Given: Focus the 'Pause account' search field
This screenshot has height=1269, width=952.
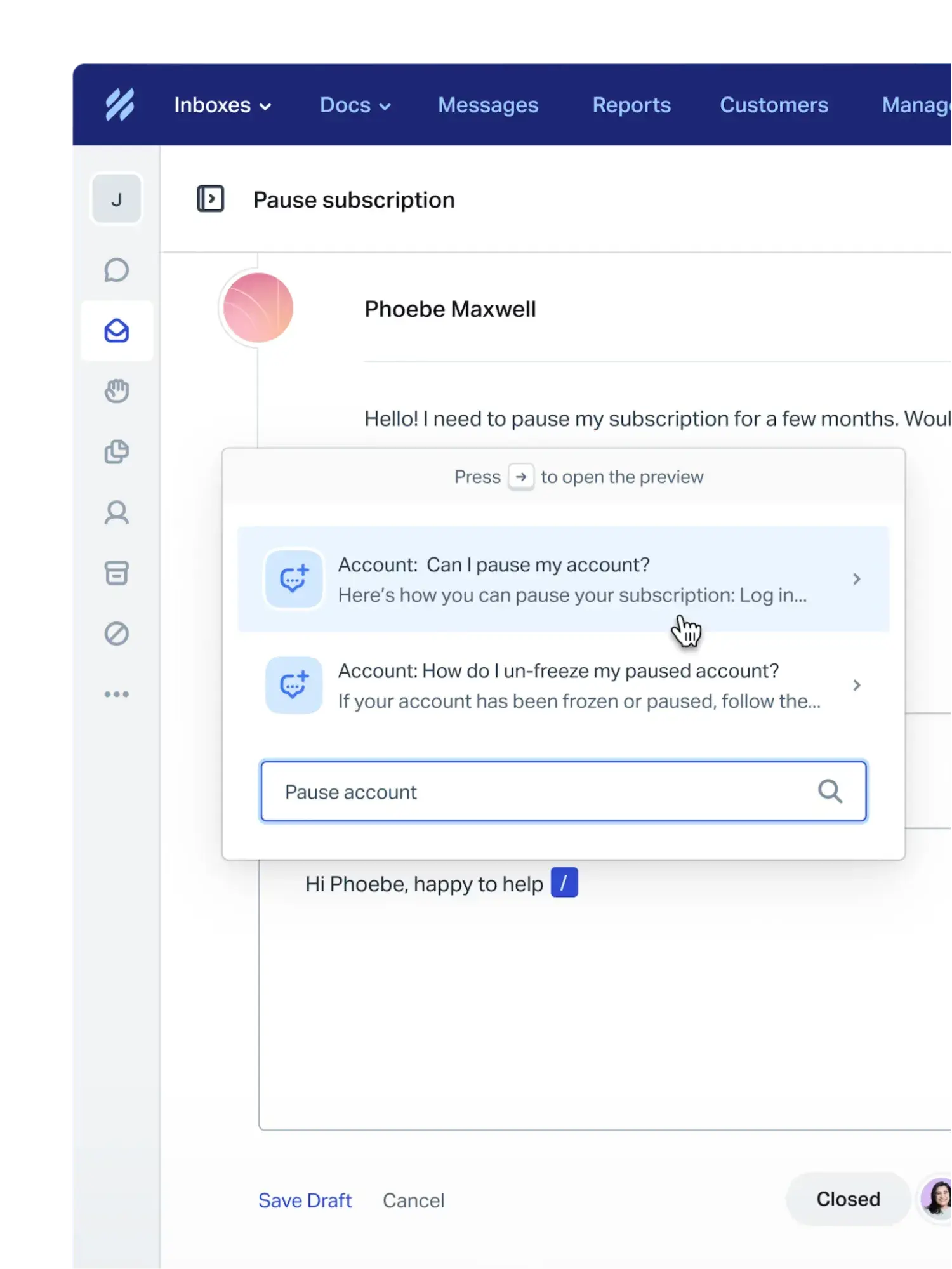Looking at the screenshot, I should coord(564,791).
